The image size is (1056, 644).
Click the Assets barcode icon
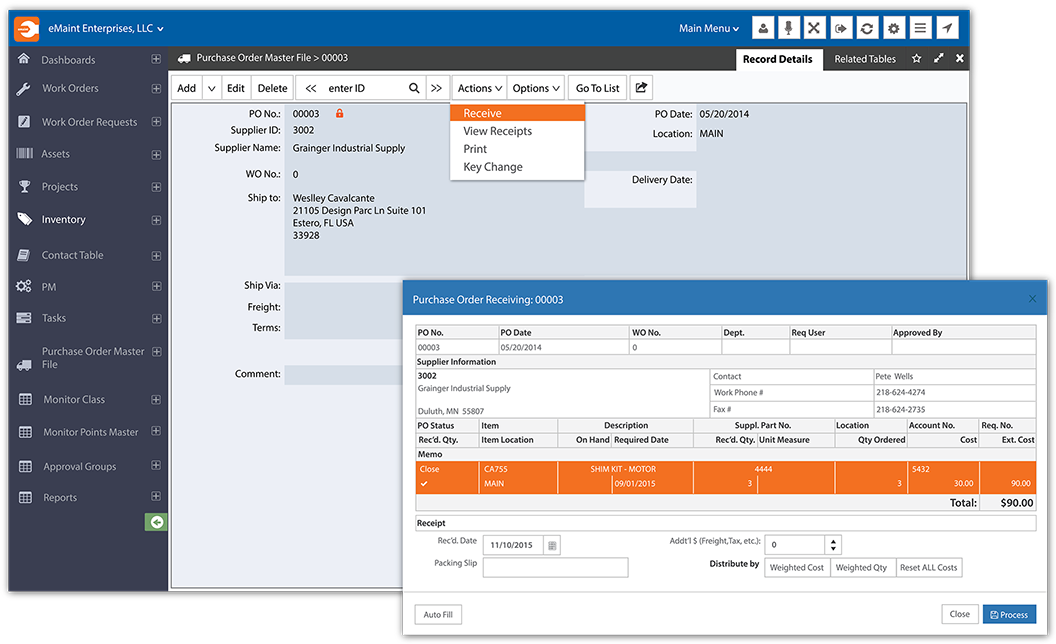[24, 154]
